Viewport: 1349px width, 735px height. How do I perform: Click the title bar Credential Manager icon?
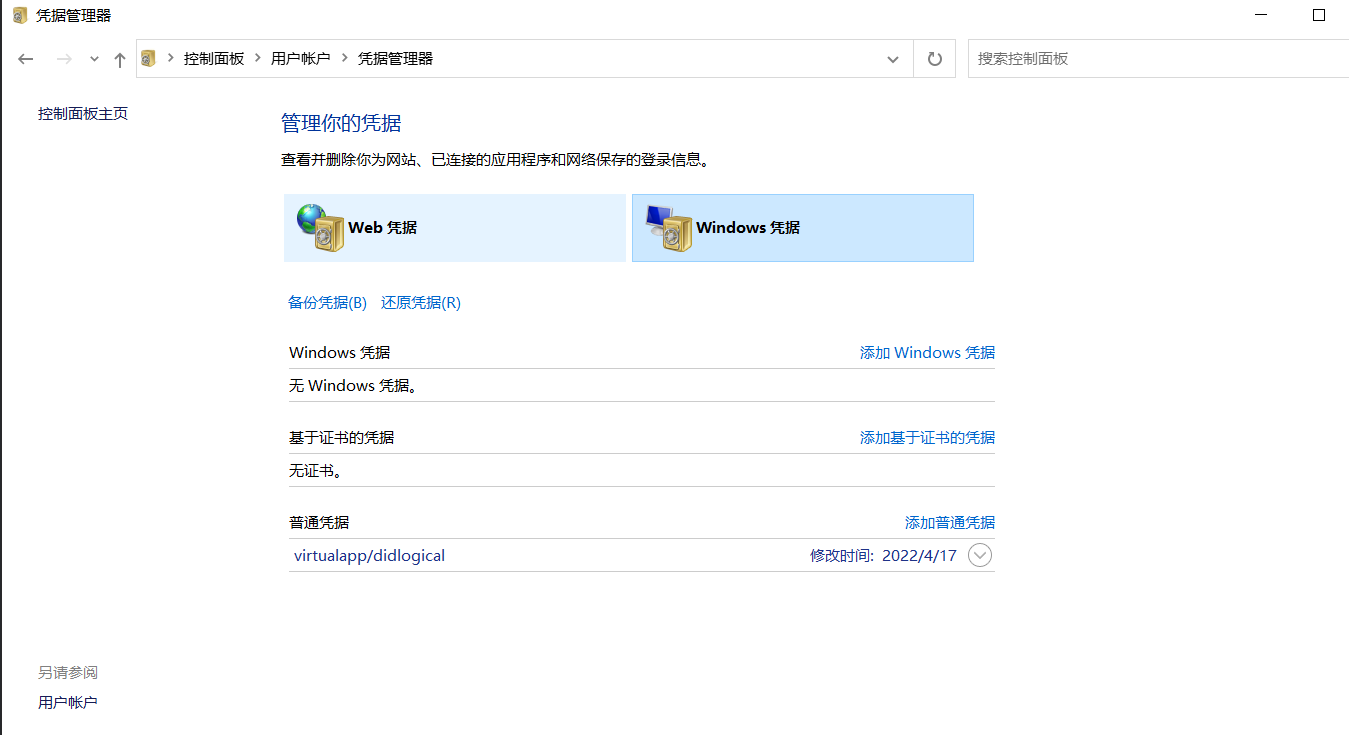20,15
